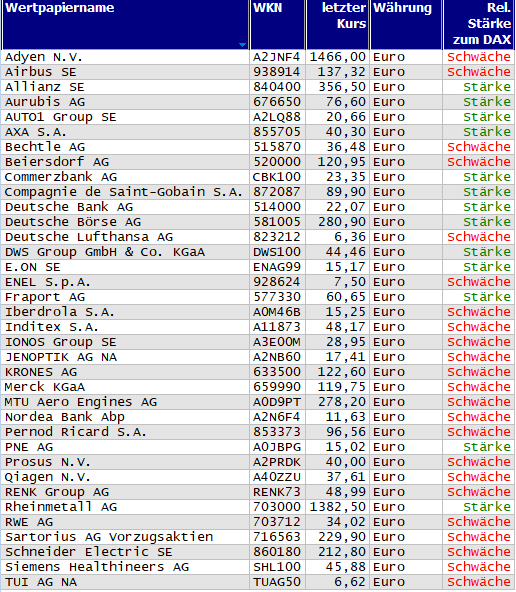This screenshot has width=516, height=592.
Task: Click WKN RENK73 cell
Action: 277,492
